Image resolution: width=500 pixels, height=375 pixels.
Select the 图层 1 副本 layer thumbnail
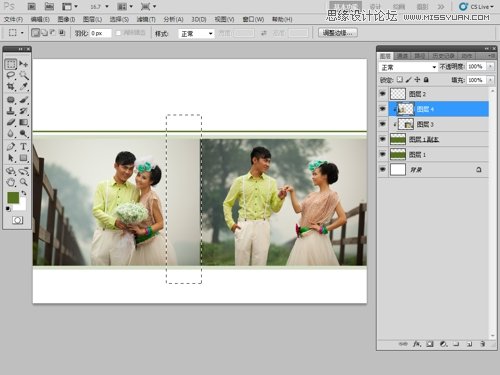(398, 139)
